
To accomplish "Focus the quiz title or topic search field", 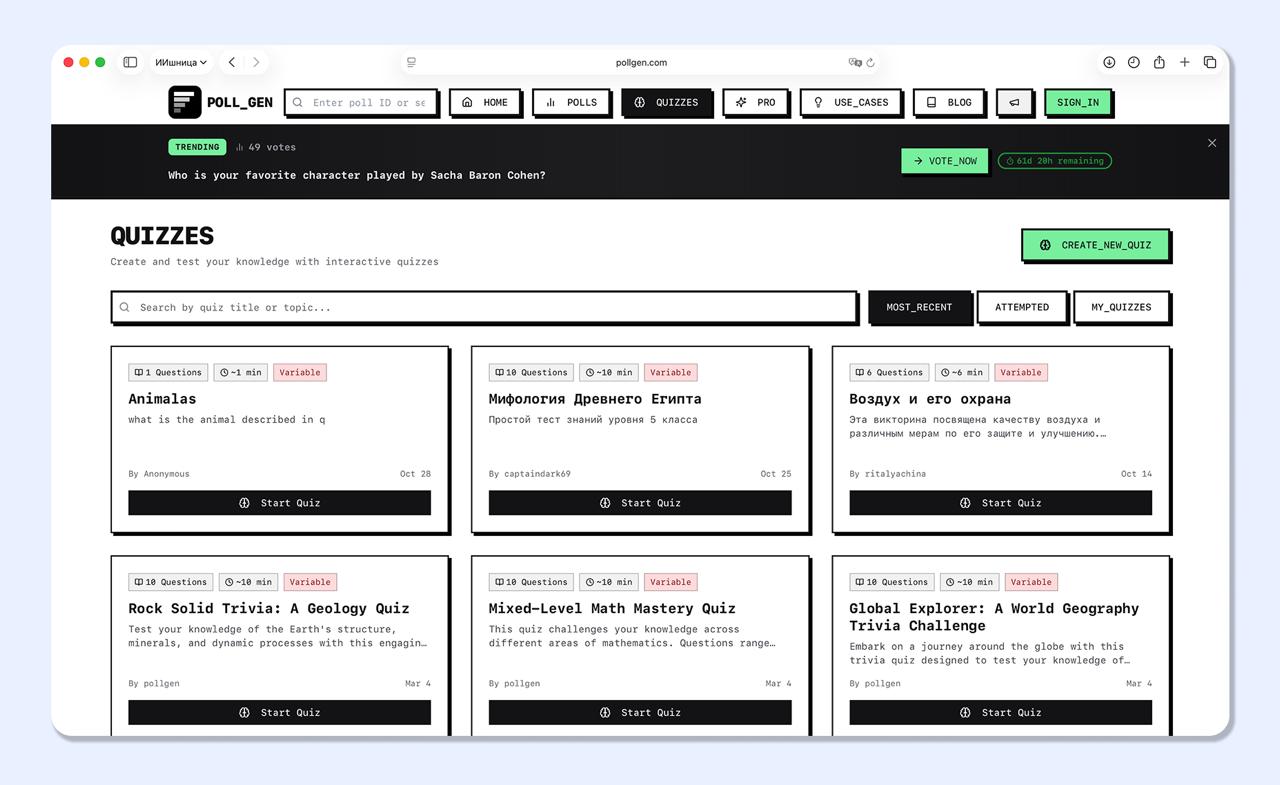I will point(484,307).
